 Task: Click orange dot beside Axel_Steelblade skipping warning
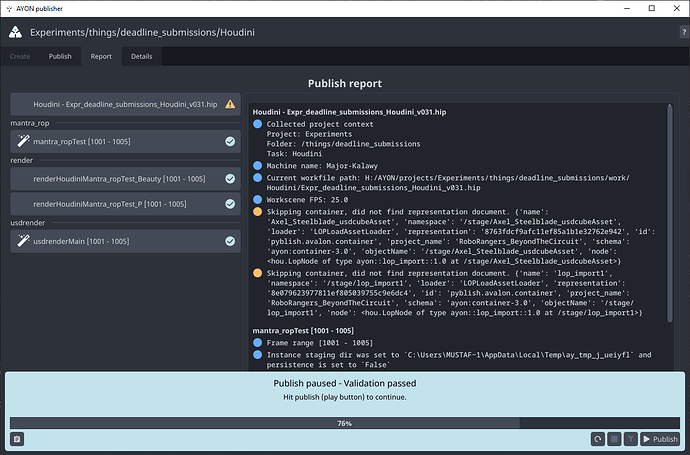click(x=257, y=212)
